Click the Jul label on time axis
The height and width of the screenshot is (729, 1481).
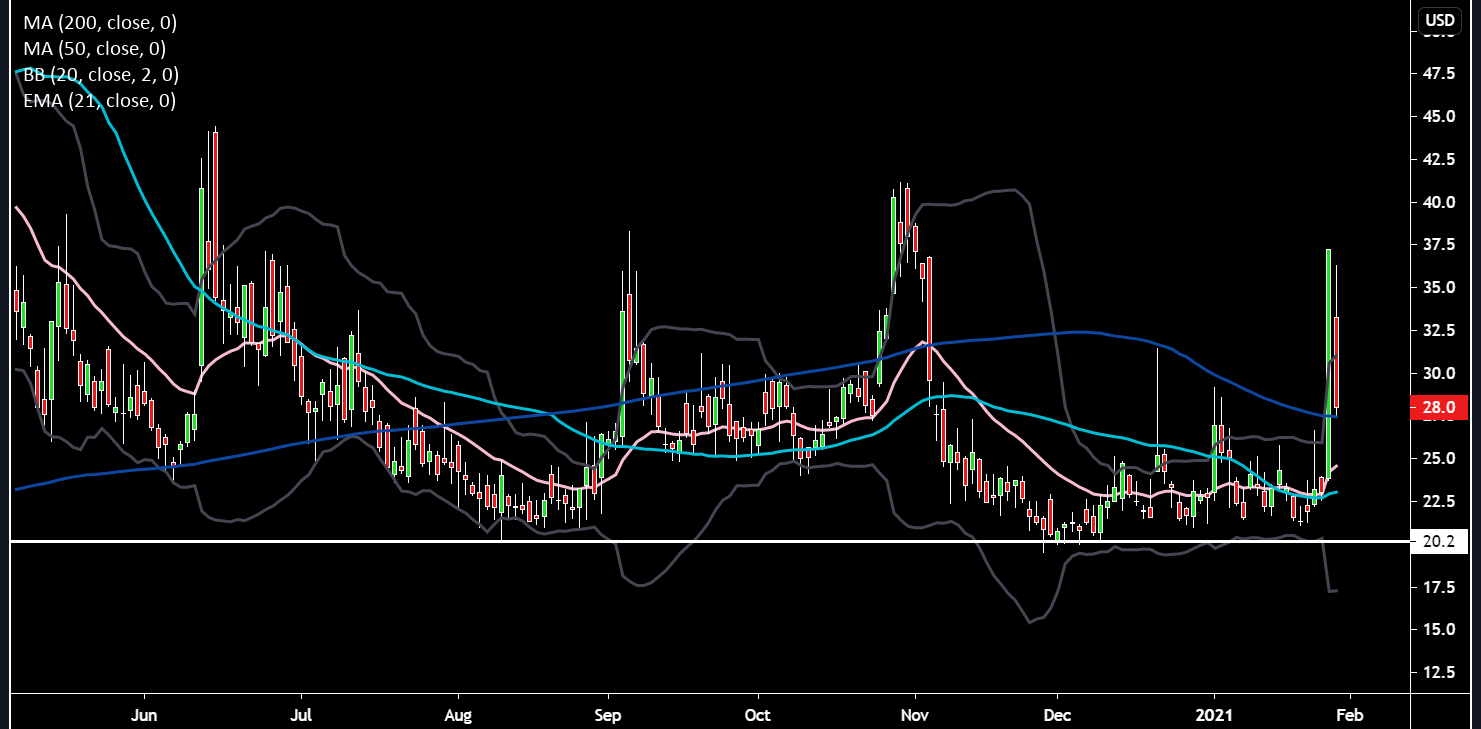301,716
